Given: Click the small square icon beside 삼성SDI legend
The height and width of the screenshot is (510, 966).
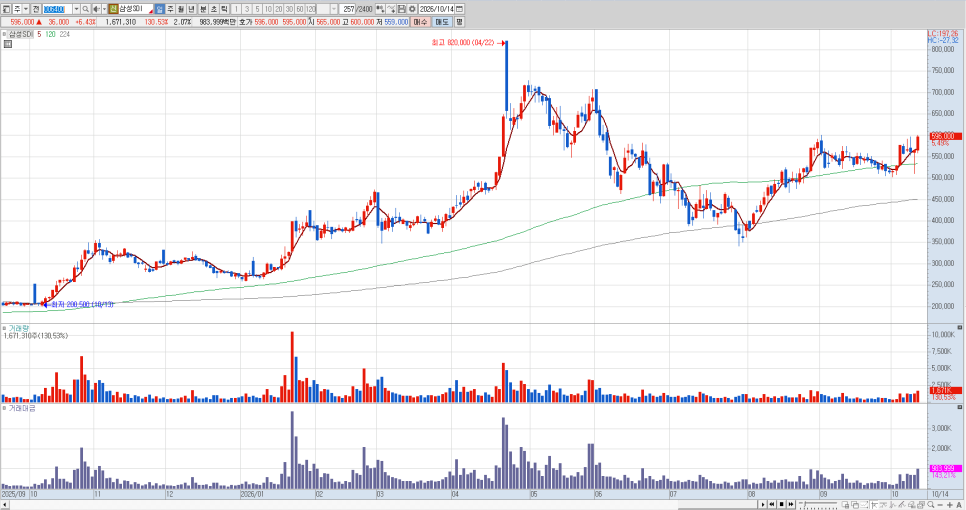Looking at the screenshot, I should [4, 34].
